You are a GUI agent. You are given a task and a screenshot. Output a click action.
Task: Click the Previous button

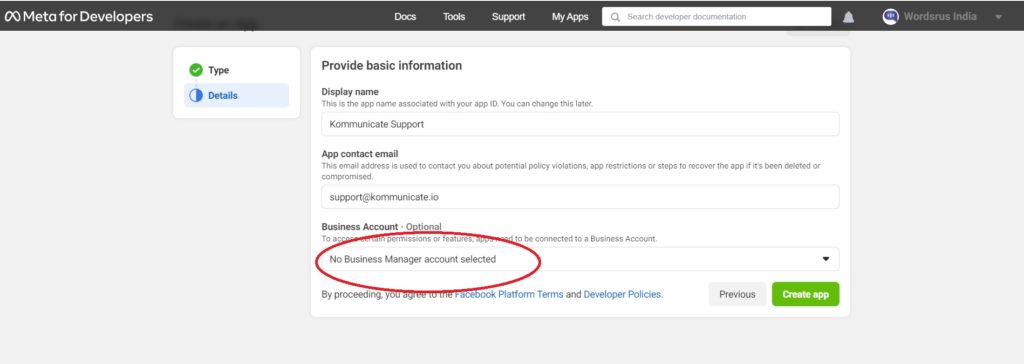coord(737,294)
